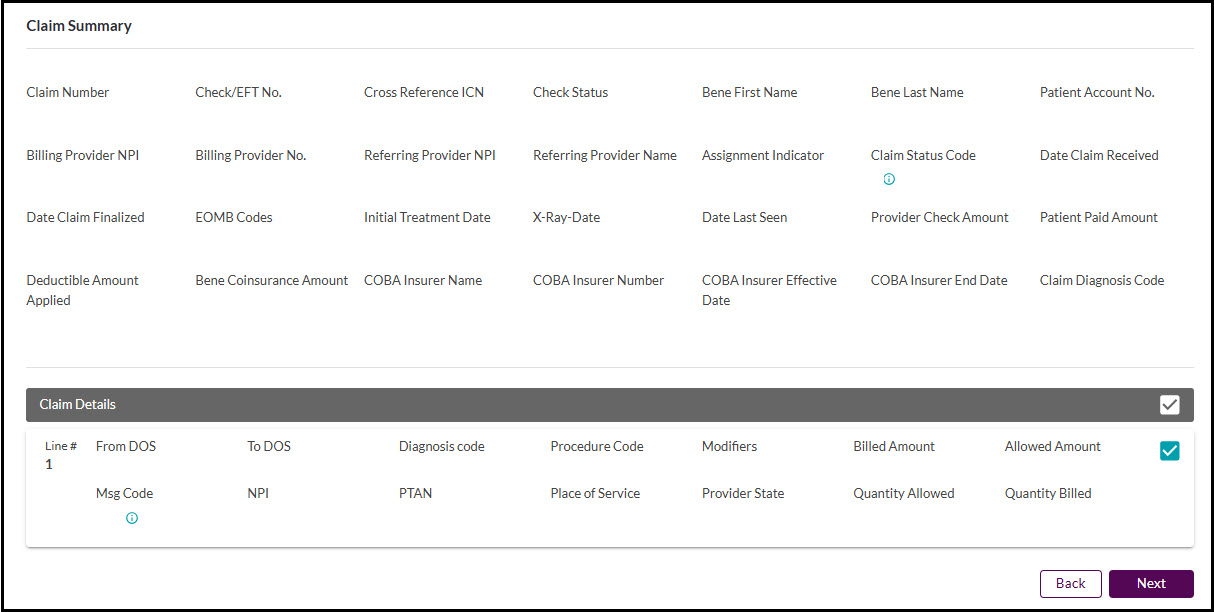This screenshot has height=612, width=1214.
Task: Go back using the Back button
Action: tap(1070, 583)
